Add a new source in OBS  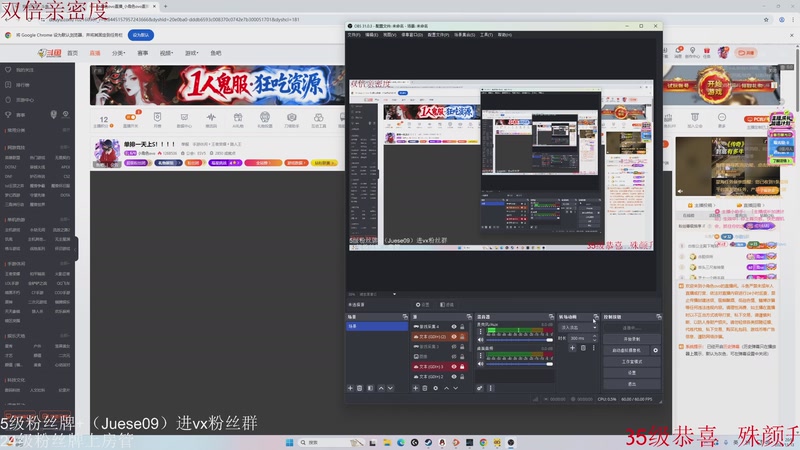(x=415, y=388)
